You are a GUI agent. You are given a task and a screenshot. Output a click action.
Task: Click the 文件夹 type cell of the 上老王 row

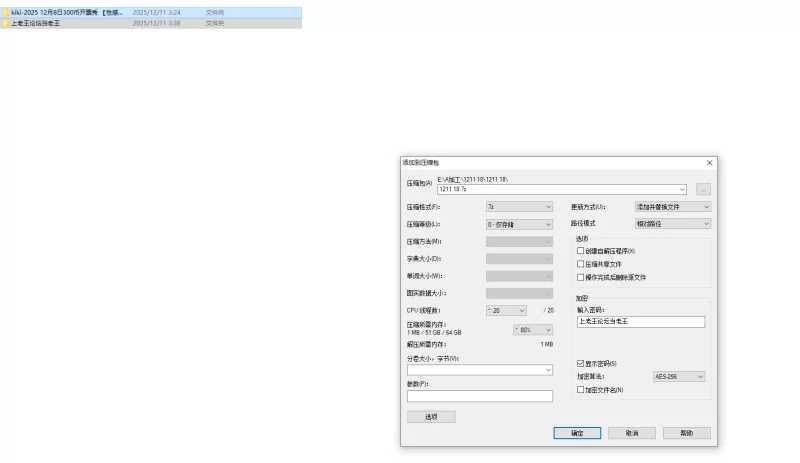(215, 23)
